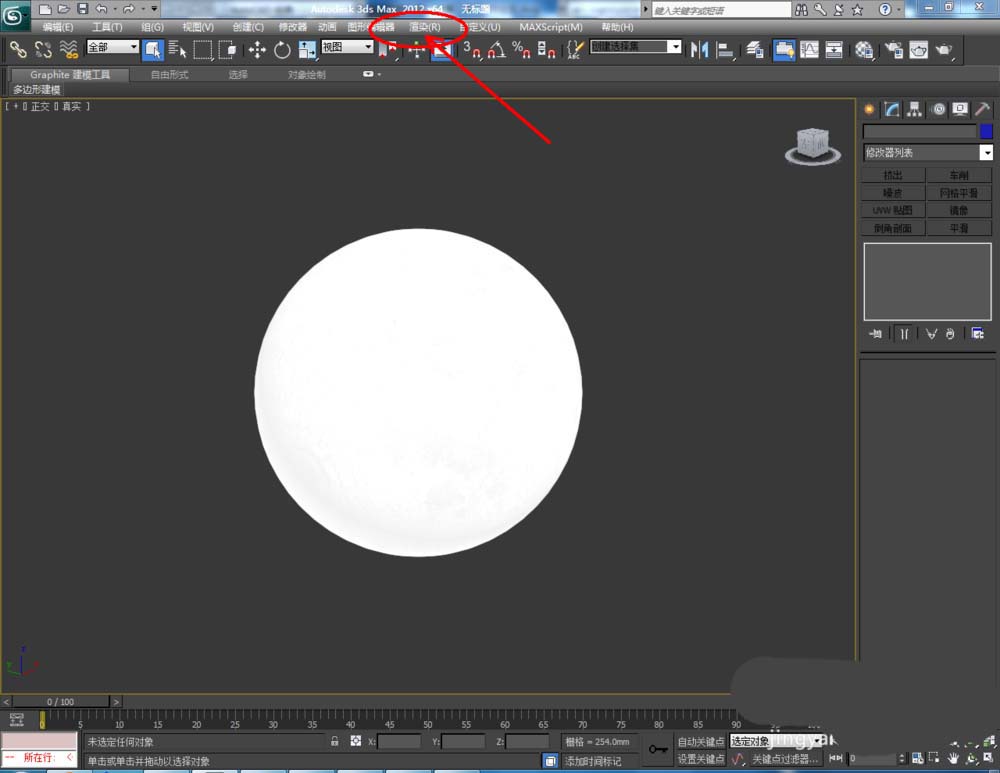Toggle the 3D Snaps button

(x=472, y=49)
